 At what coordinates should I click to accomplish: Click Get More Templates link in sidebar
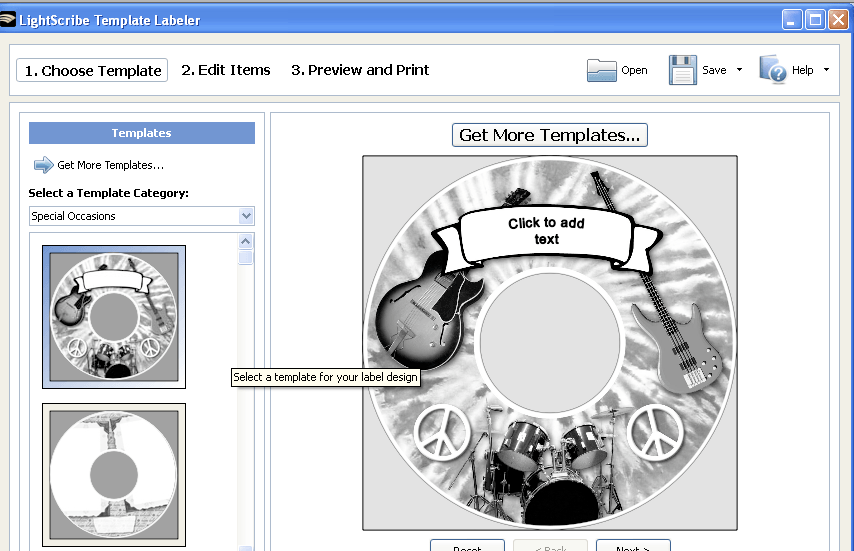click(111, 165)
